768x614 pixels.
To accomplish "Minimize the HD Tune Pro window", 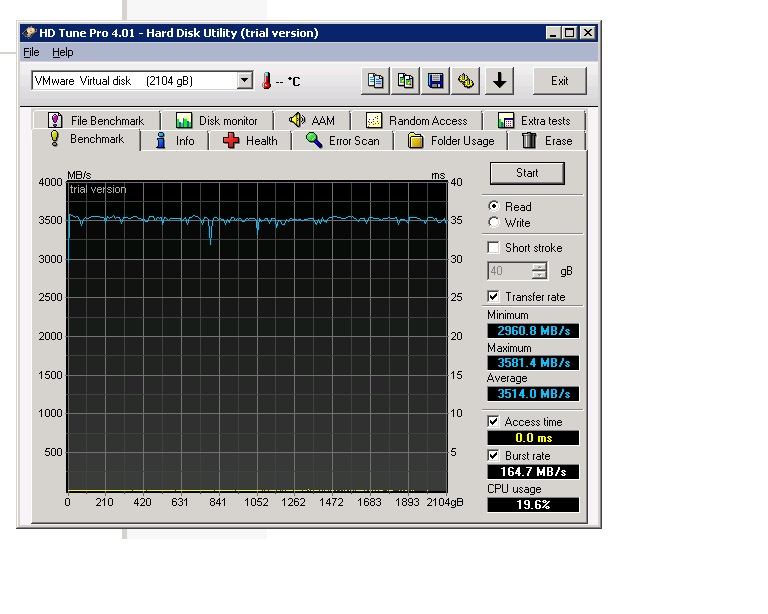I will (x=553, y=33).
